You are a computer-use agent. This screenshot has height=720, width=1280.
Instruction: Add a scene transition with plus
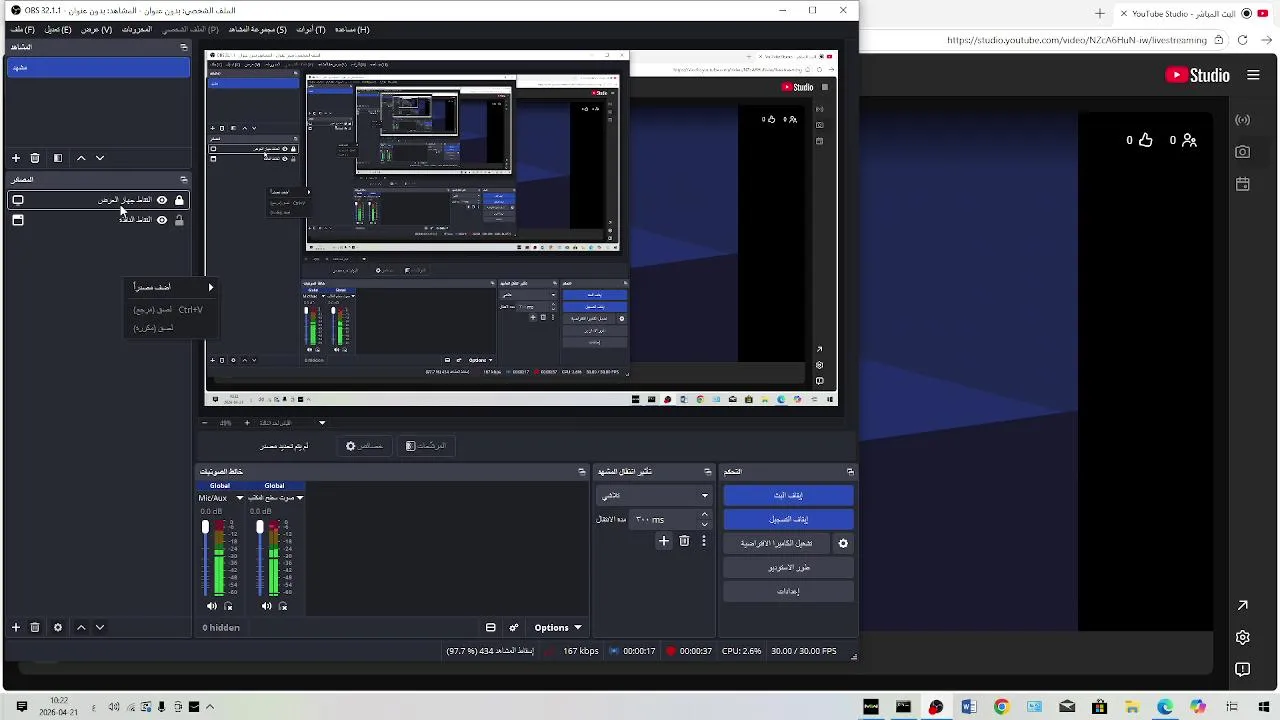pos(663,541)
